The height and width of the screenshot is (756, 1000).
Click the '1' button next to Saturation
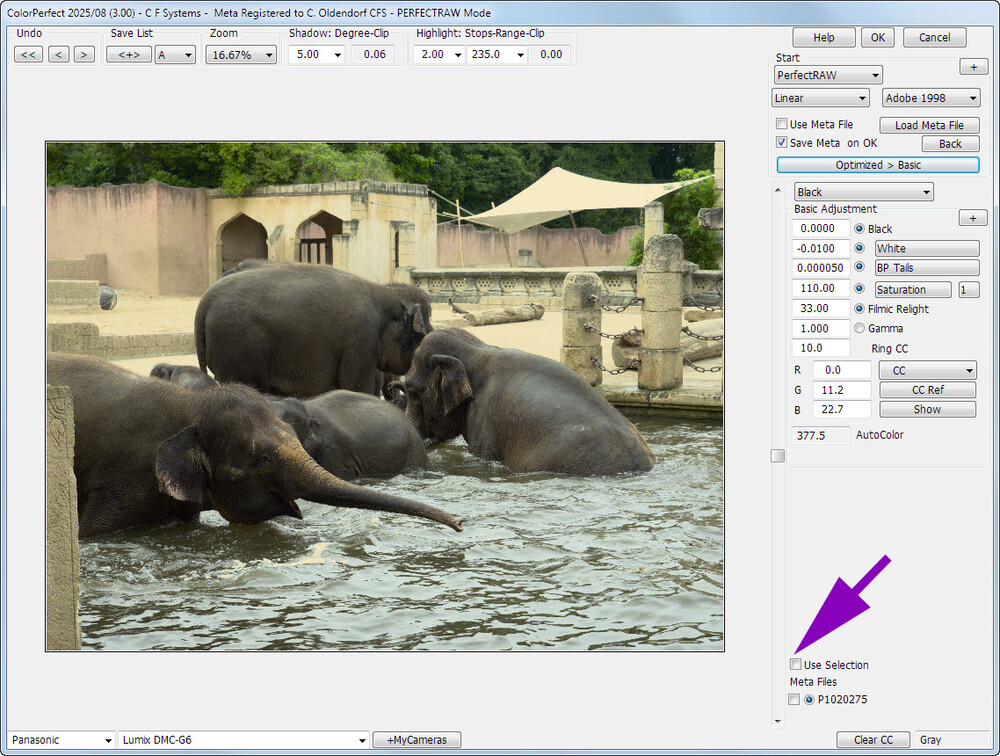click(968, 290)
